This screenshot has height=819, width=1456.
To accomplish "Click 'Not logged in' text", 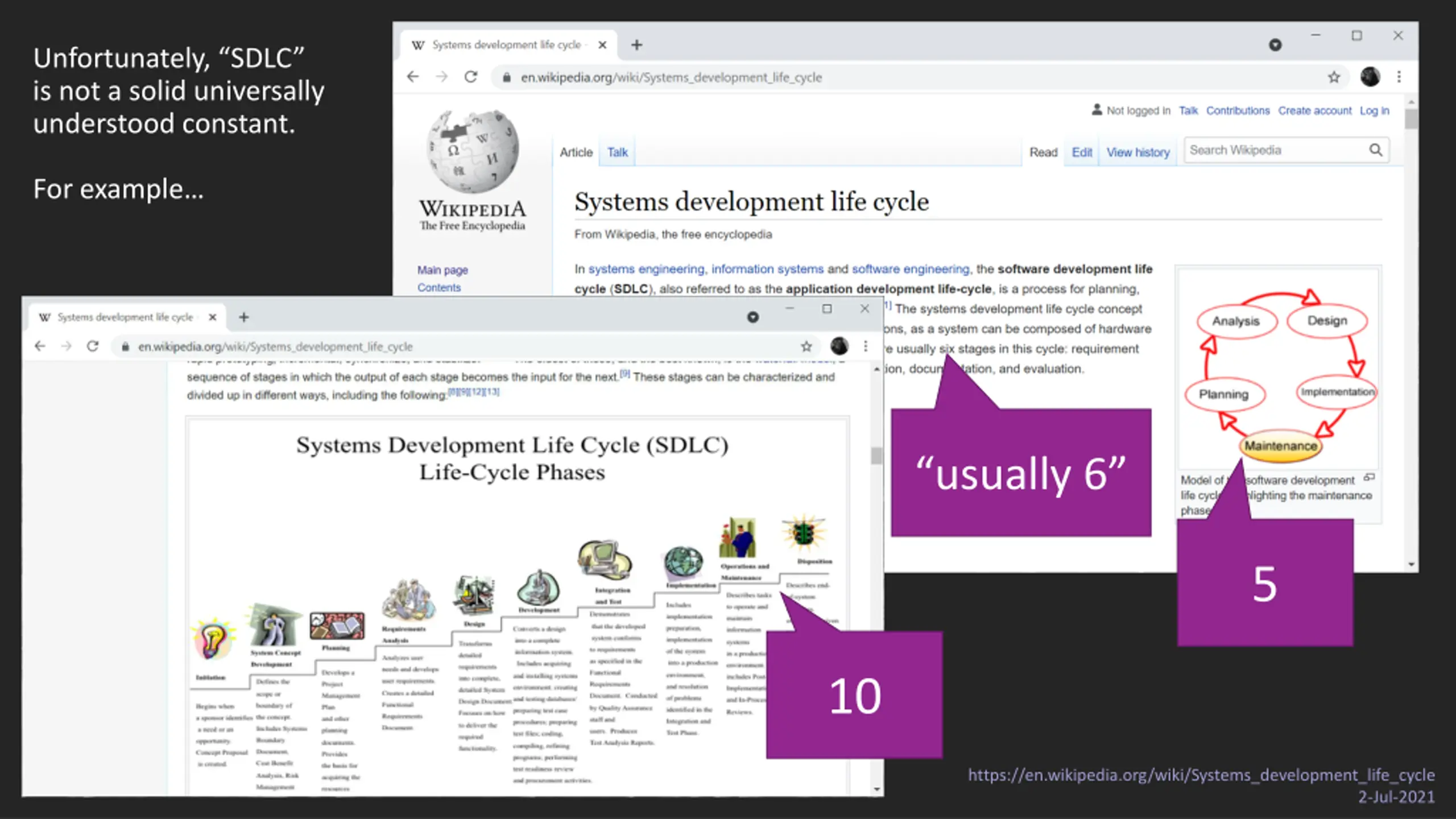I will (x=1138, y=110).
